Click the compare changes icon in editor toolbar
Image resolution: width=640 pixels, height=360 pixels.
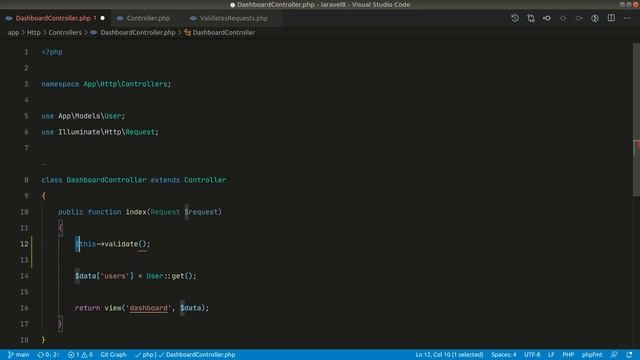[x=531, y=18]
